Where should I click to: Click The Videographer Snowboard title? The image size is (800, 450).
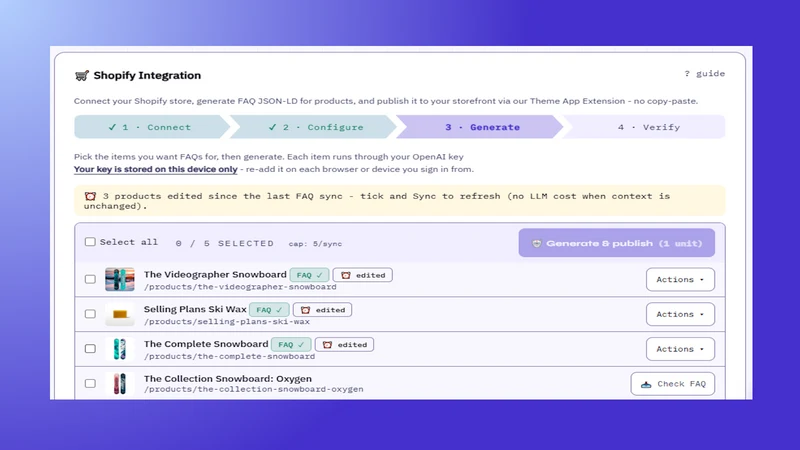click(x=215, y=274)
